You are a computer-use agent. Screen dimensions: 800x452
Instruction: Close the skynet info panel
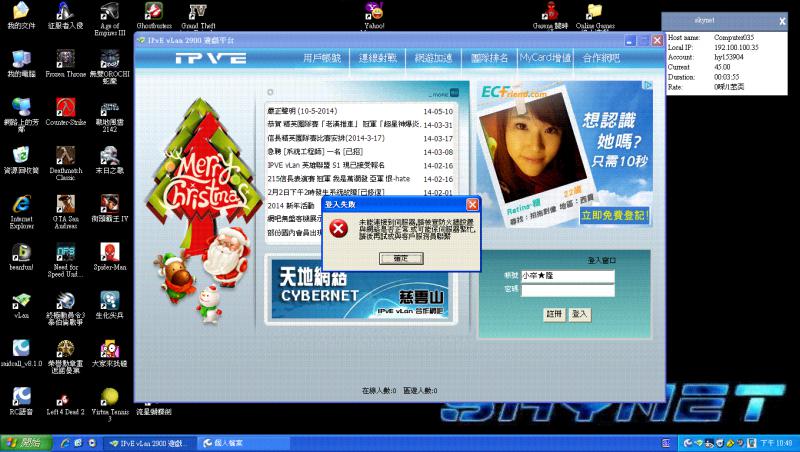tap(782, 21)
